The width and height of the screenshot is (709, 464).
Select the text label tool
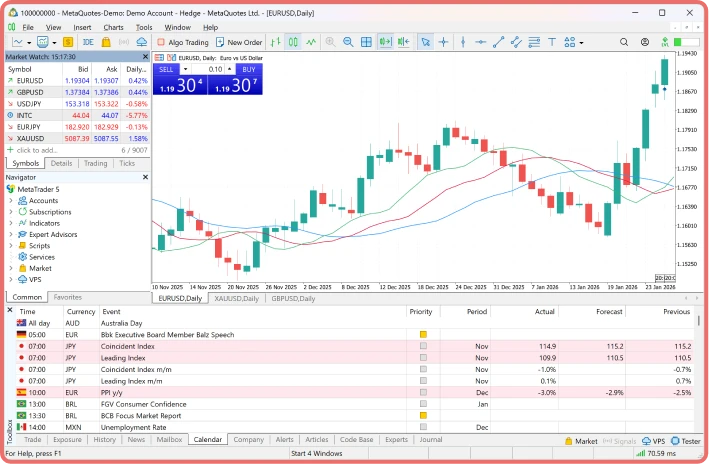(x=553, y=42)
